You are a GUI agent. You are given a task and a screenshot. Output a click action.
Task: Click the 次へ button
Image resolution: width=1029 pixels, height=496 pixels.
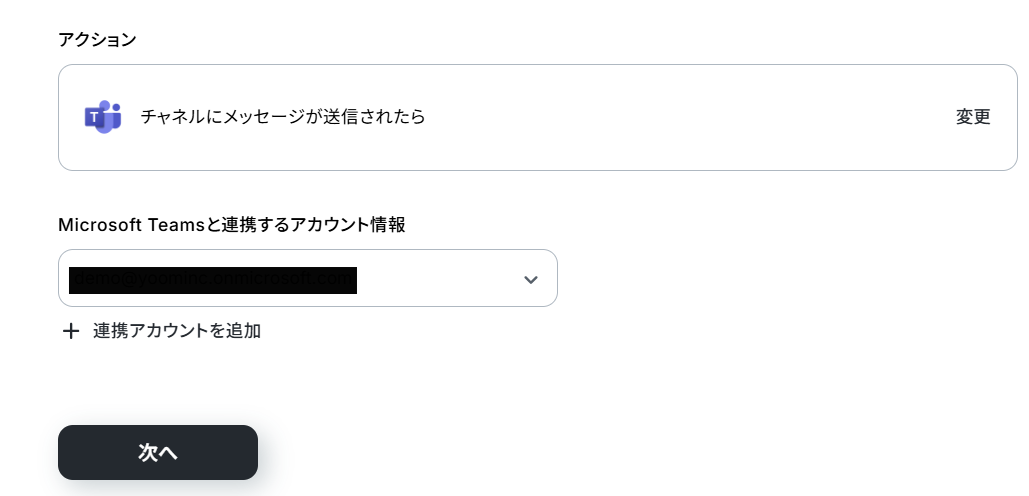[158, 452]
